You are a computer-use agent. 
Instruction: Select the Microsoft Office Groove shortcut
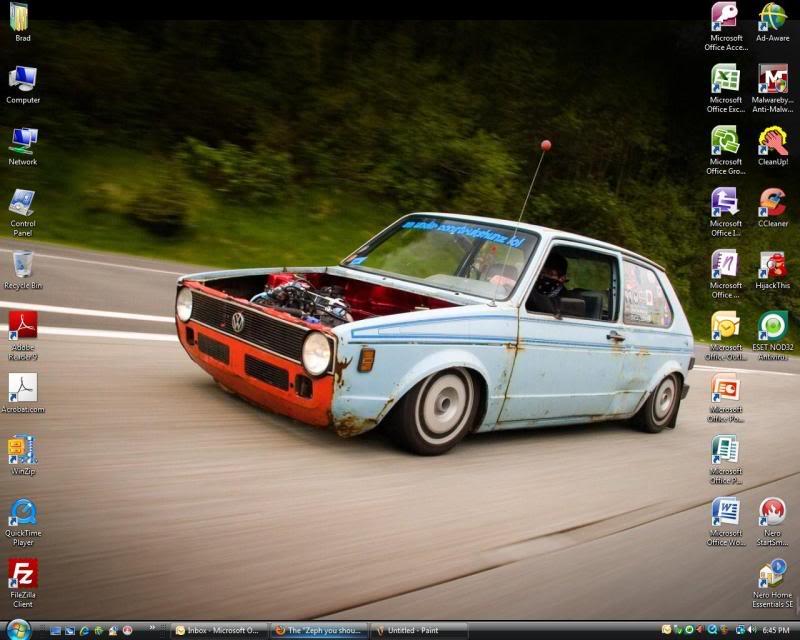click(726, 151)
